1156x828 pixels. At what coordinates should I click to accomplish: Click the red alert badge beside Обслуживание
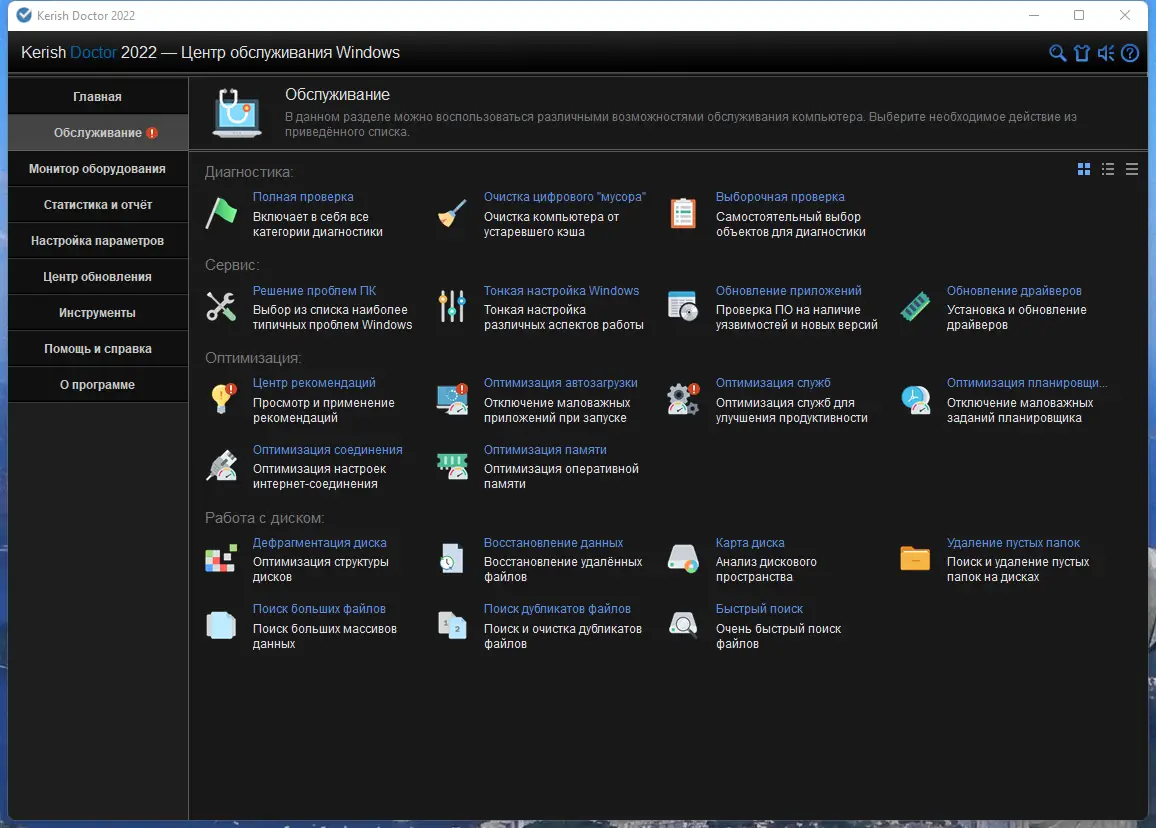(152, 133)
